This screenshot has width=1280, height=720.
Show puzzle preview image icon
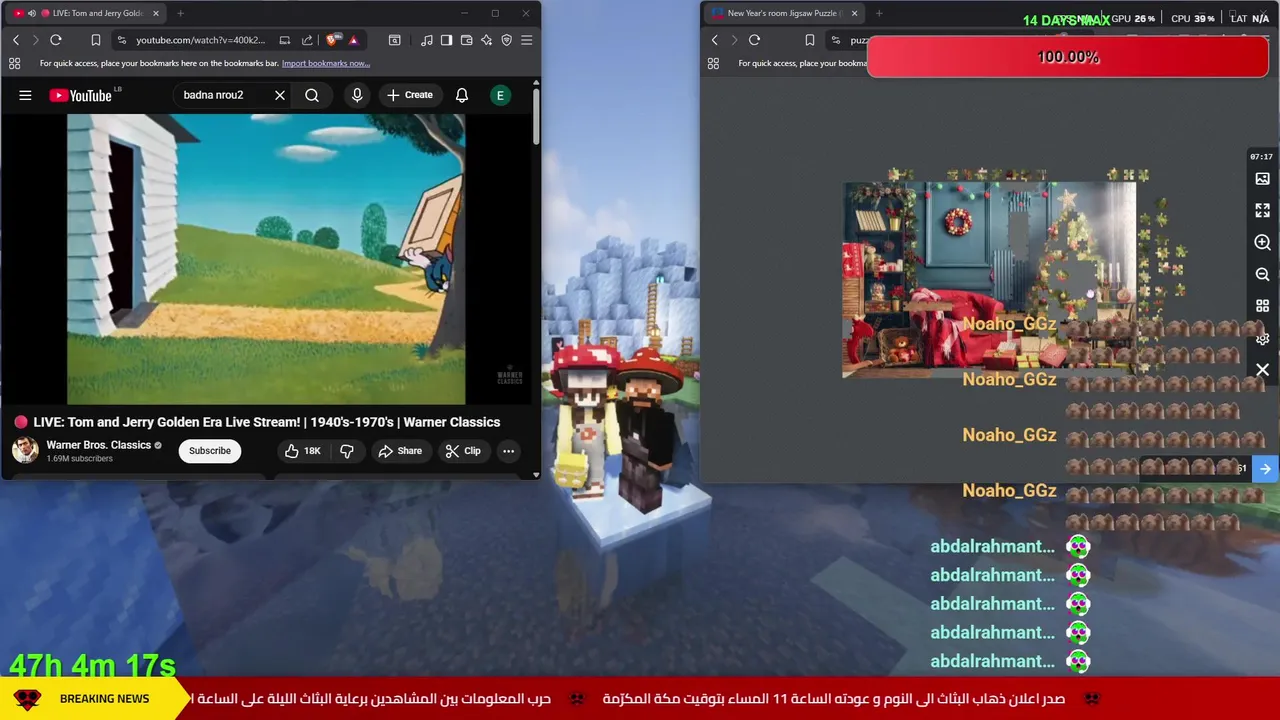1262,179
